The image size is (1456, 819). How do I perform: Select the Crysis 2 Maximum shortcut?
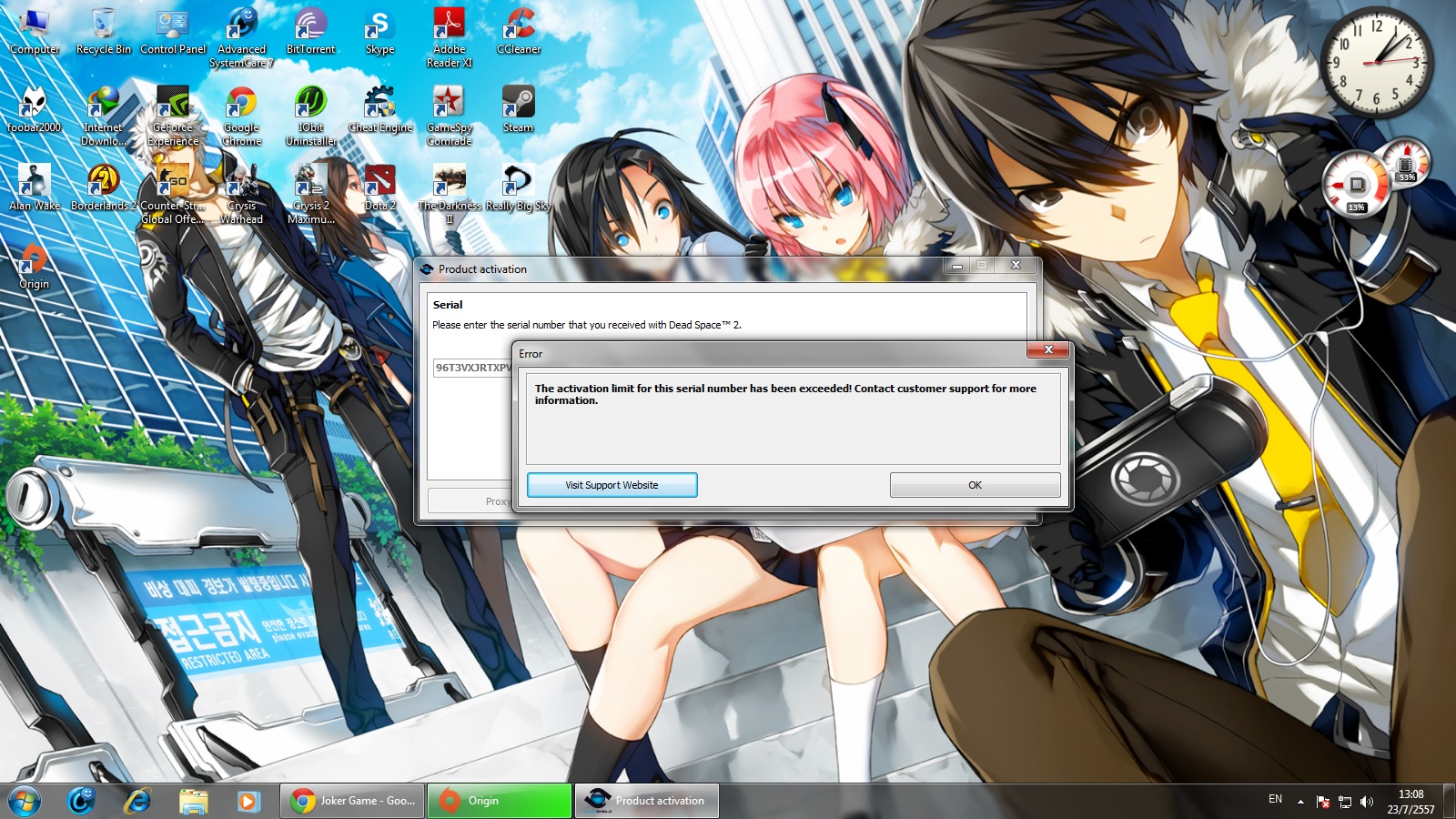311,194
